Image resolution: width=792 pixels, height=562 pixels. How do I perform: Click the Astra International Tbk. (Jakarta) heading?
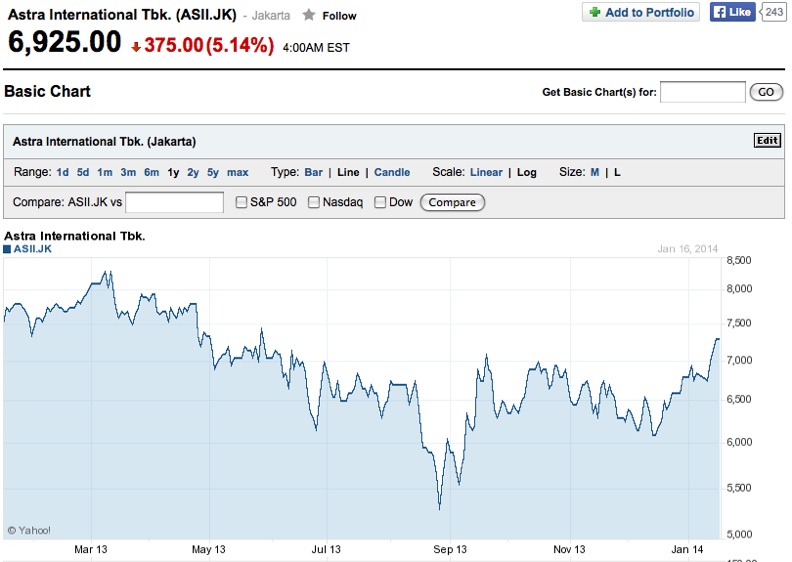[105, 142]
